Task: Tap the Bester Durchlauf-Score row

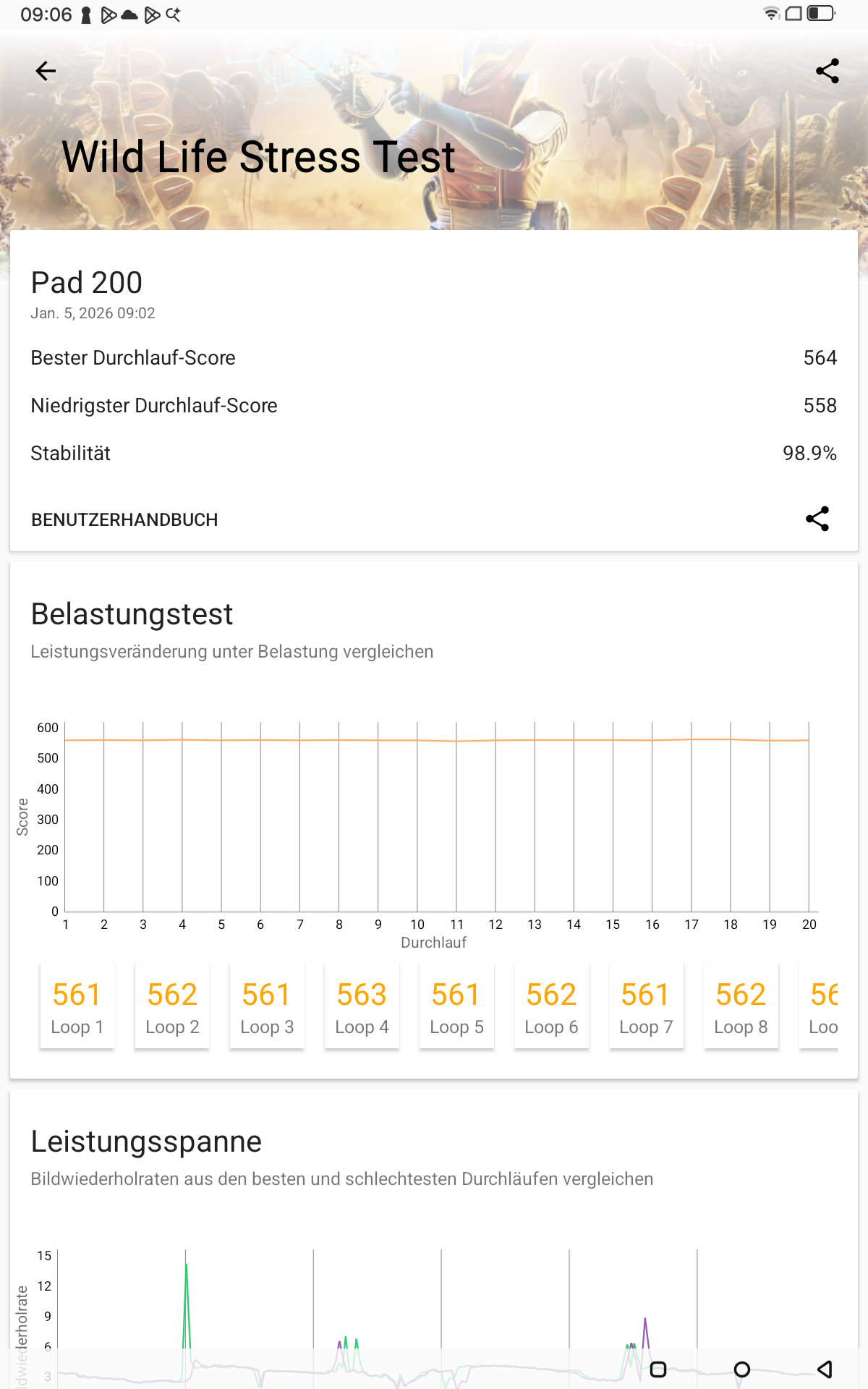Action: 434,358
